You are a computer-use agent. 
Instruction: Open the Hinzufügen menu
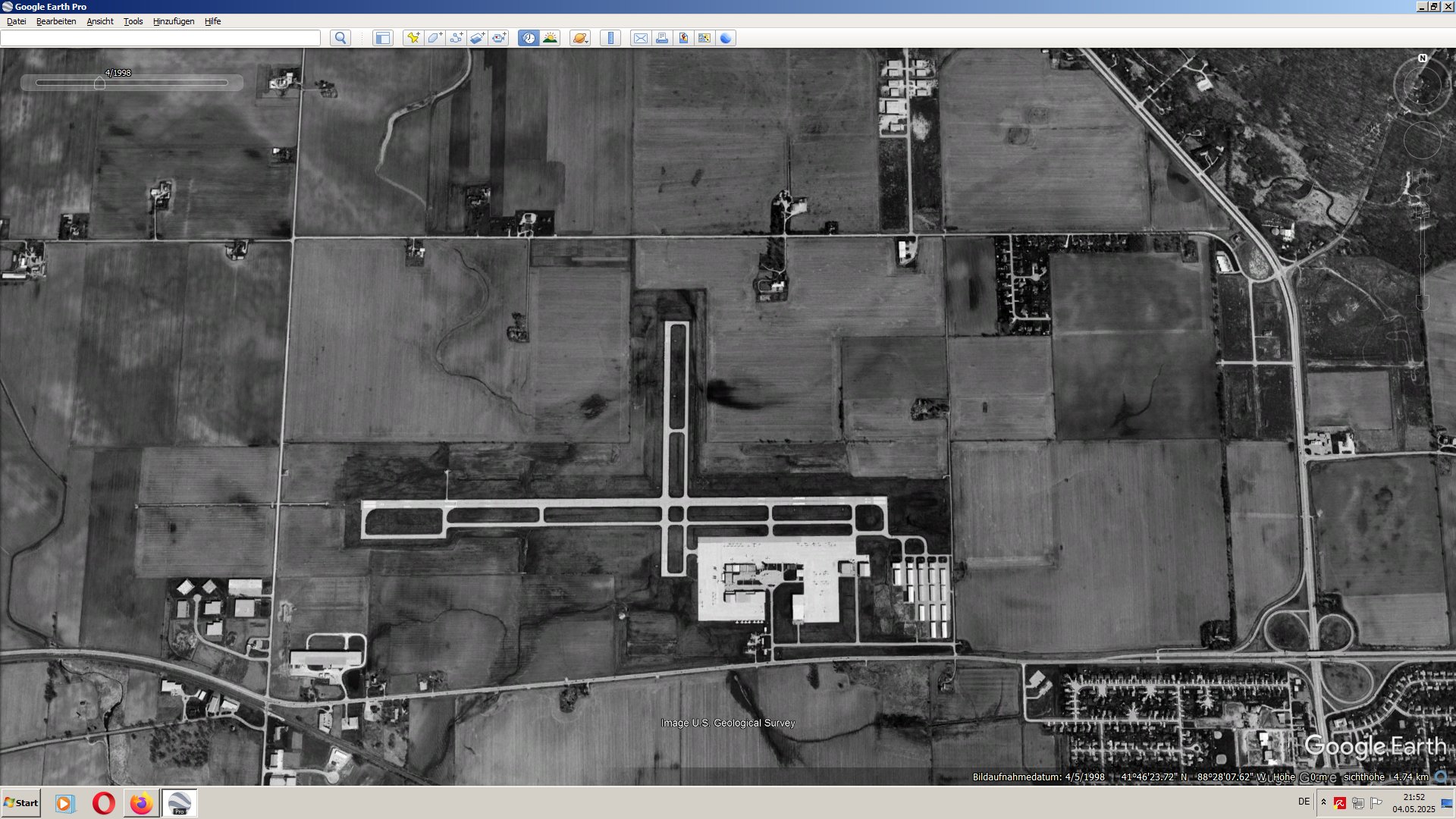(174, 21)
